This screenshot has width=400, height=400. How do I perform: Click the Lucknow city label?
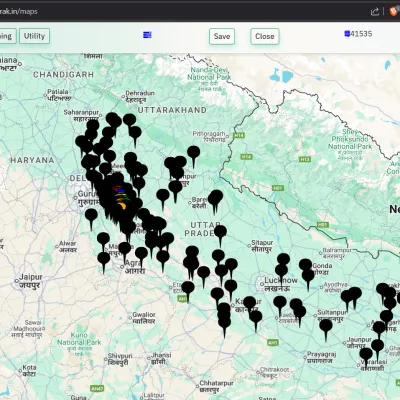pos(281,284)
